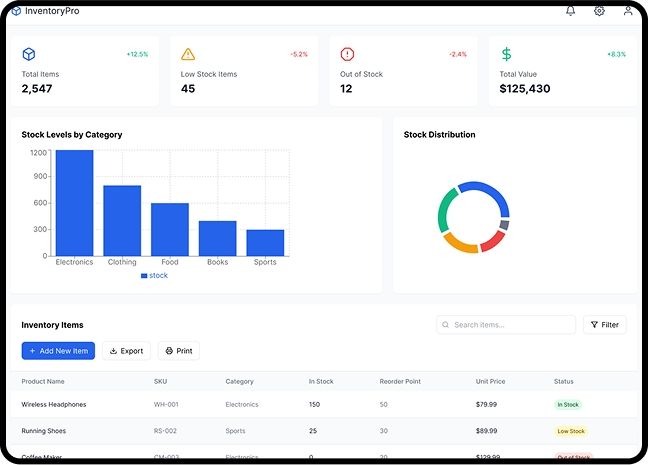Toggle the stock legend in chart
The height and width of the screenshot is (465, 648).
155,275
